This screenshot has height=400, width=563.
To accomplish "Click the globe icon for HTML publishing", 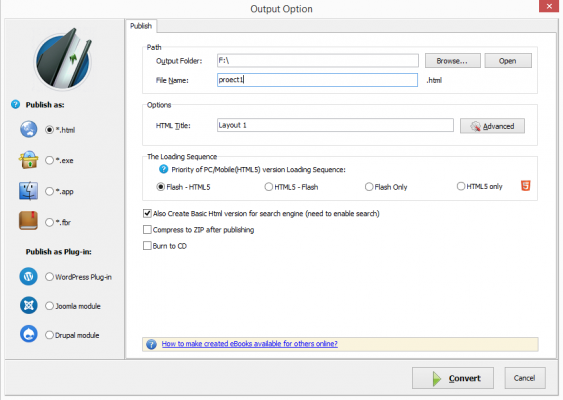I will (x=28, y=129).
